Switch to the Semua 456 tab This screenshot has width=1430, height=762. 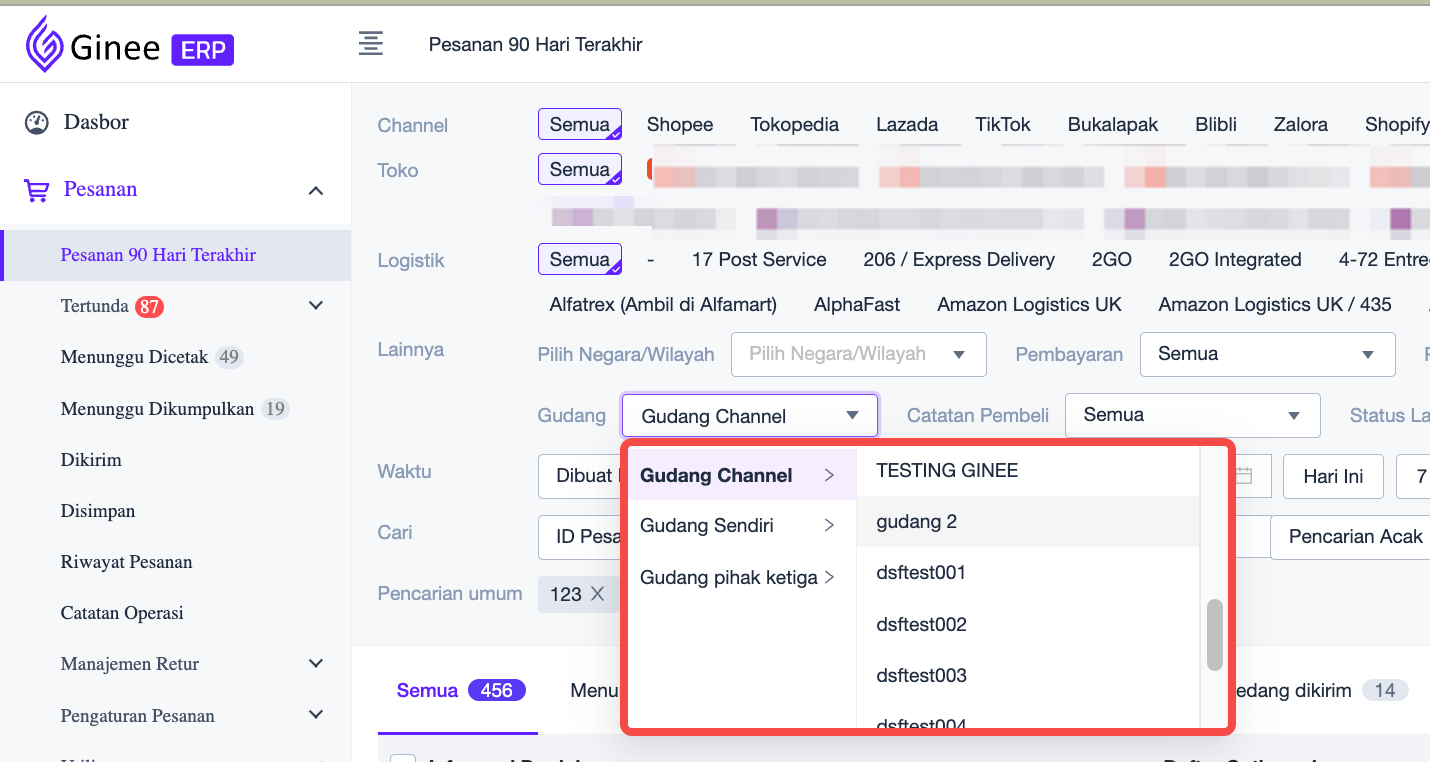point(460,690)
